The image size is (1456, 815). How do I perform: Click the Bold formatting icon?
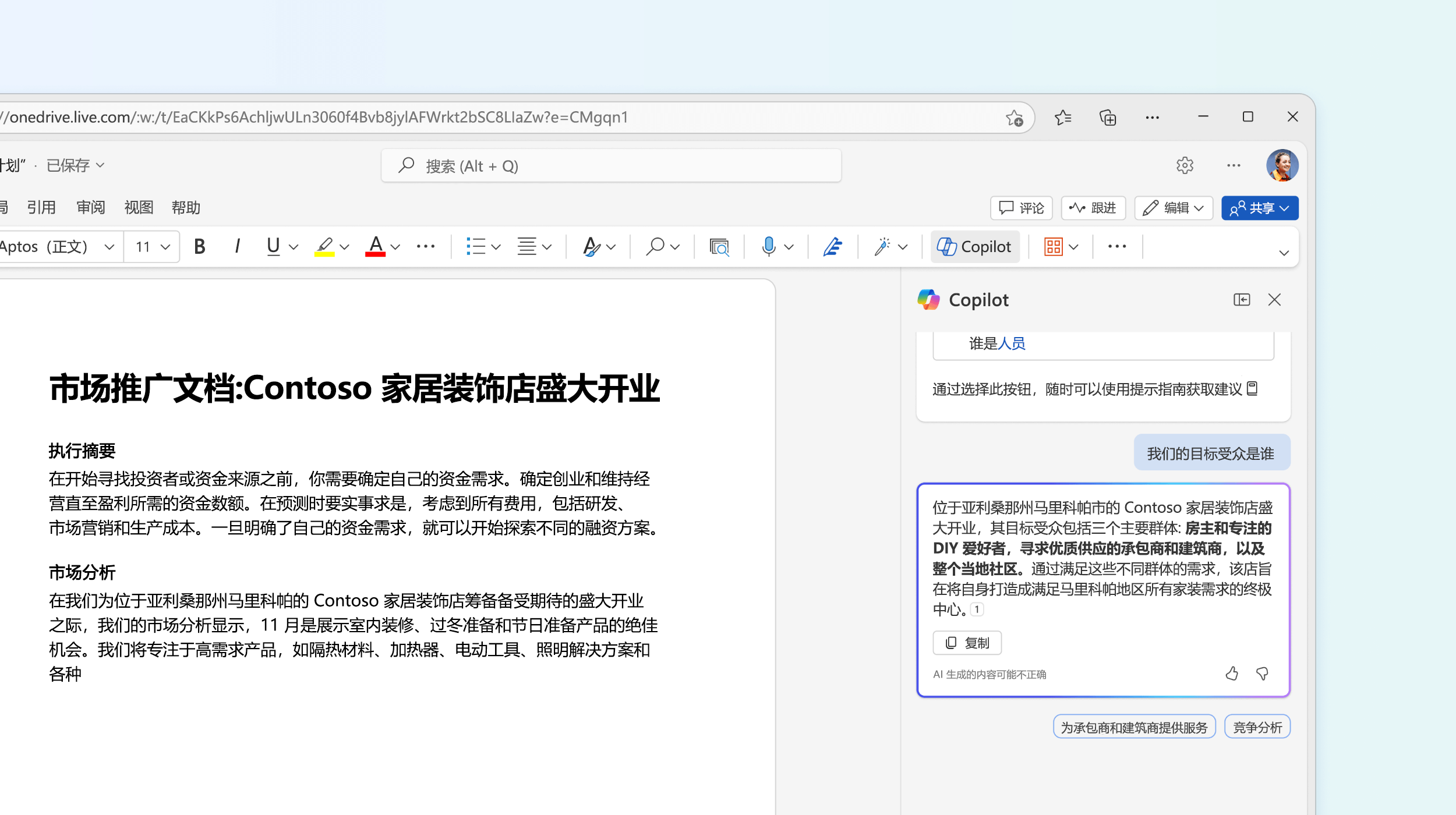[199, 246]
